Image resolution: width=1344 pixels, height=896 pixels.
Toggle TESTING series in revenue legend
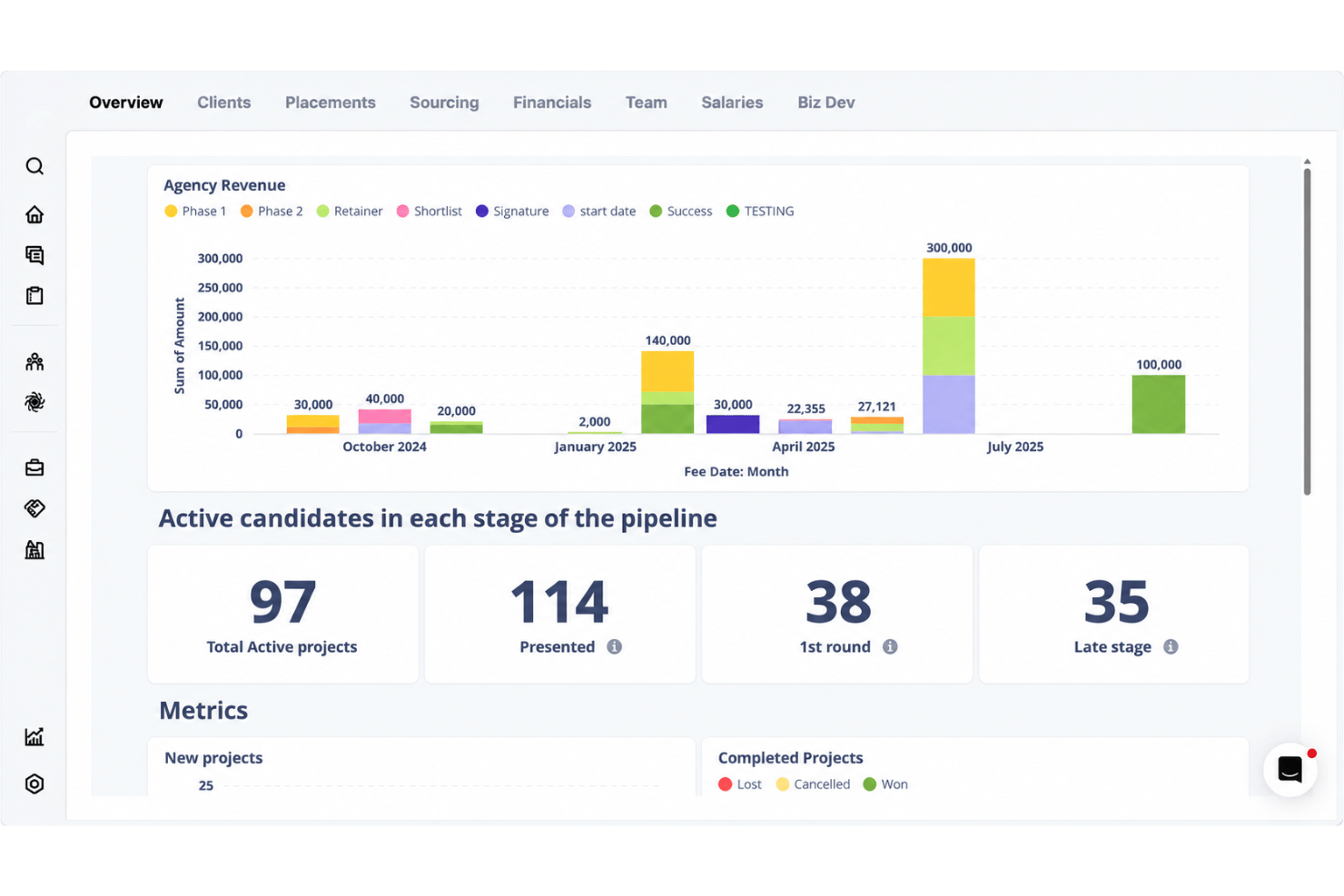tap(761, 211)
